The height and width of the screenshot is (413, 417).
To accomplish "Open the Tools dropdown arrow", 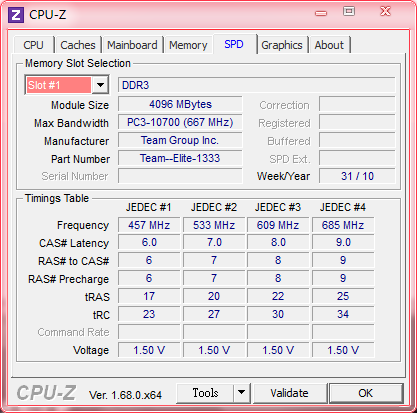I will [x=241, y=393].
